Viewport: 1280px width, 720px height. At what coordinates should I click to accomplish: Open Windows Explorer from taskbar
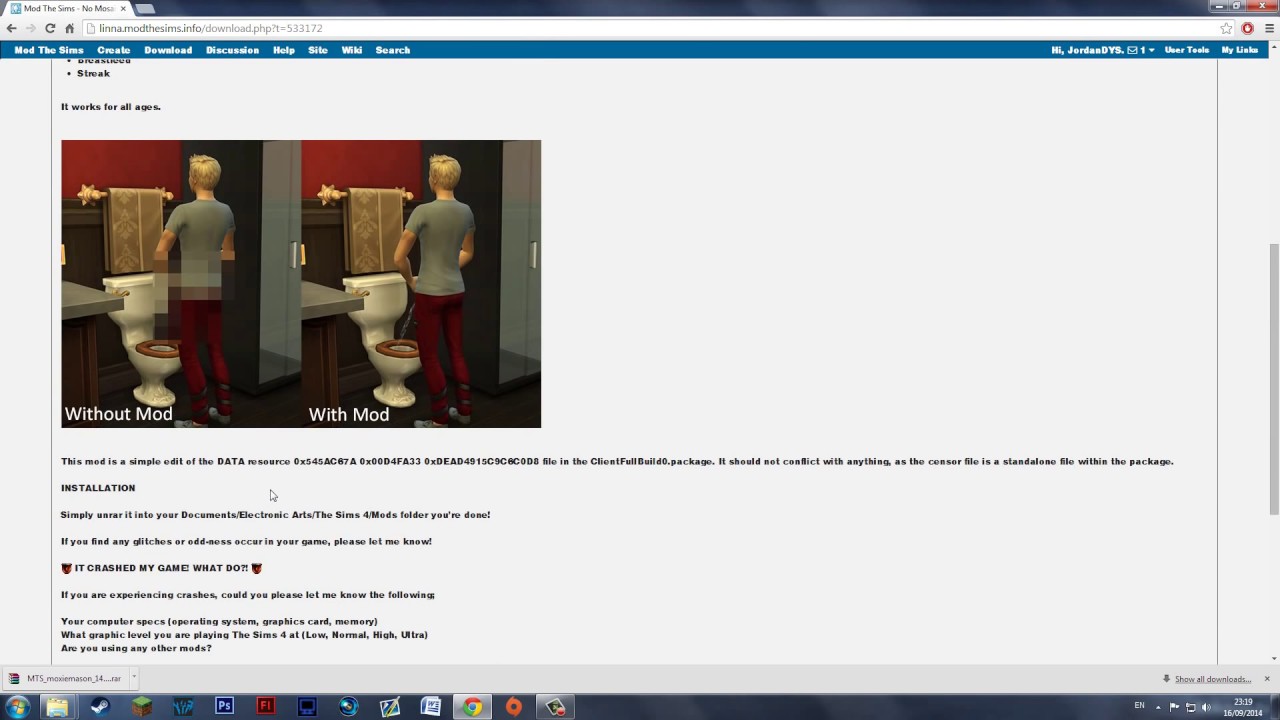click(57, 707)
